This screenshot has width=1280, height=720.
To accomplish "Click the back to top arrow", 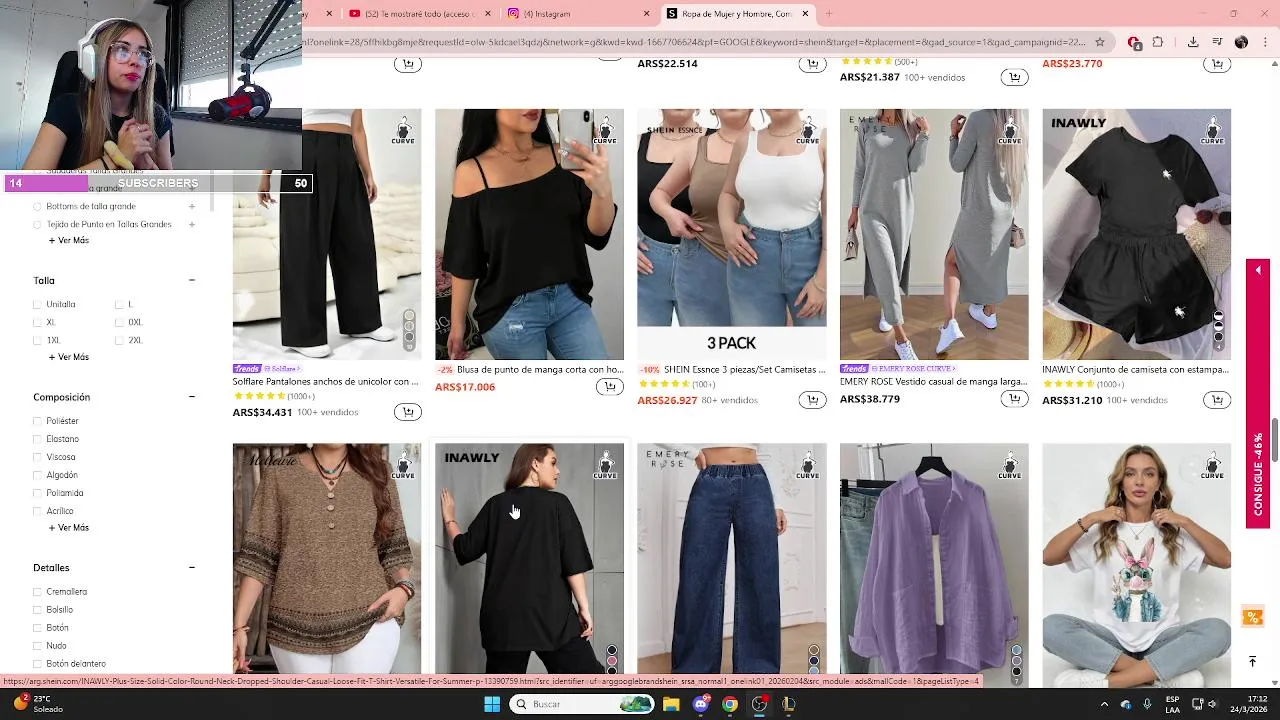I will [x=1252, y=661].
